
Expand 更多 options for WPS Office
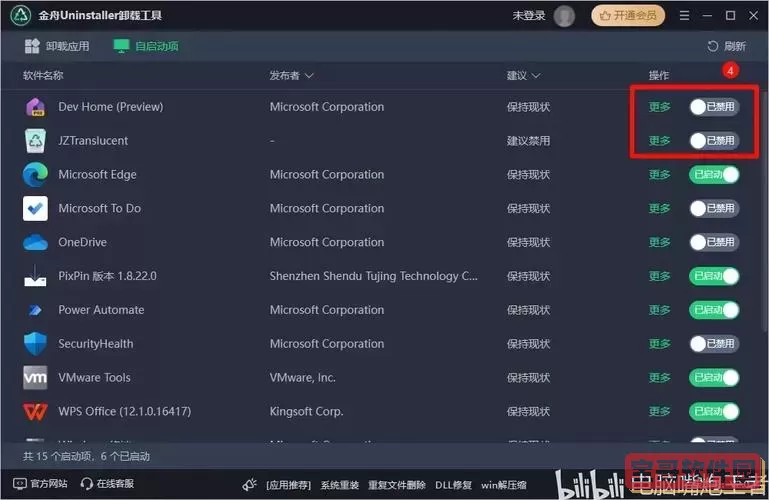click(660, 411)
